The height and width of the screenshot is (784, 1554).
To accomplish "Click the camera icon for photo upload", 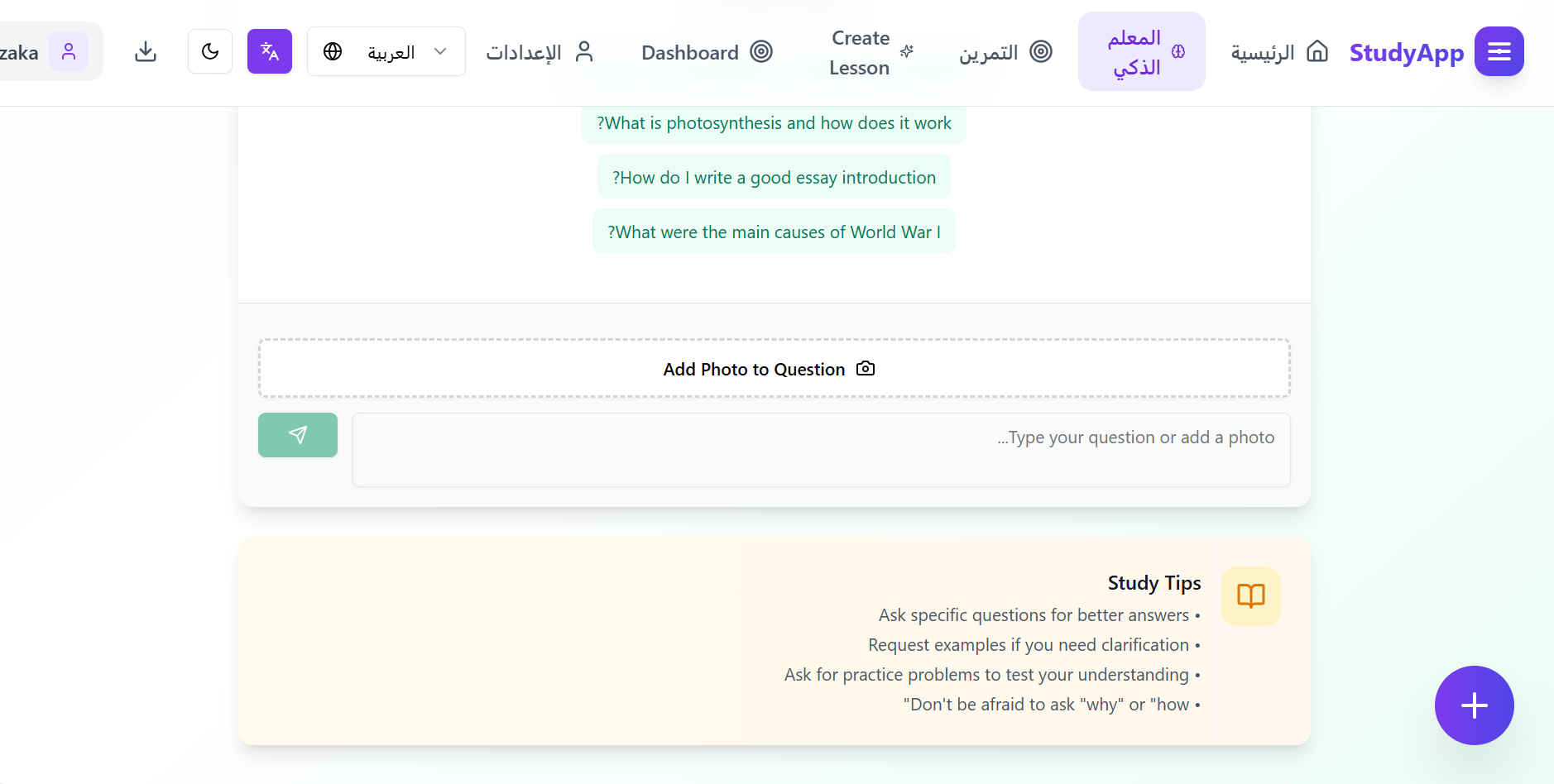I will point(866,369).
